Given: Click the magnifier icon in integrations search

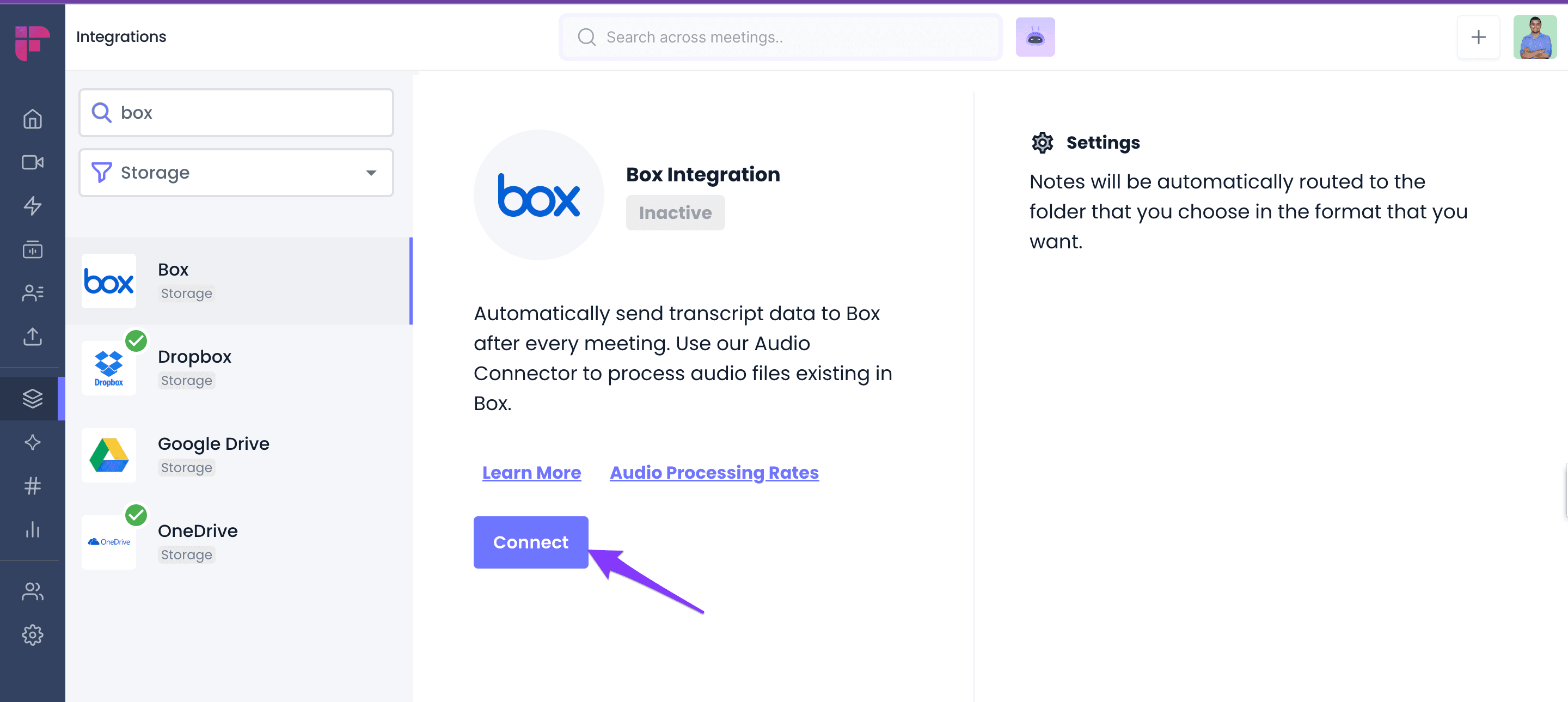Looking at the screenshot, I should click(x=101, y=113).
